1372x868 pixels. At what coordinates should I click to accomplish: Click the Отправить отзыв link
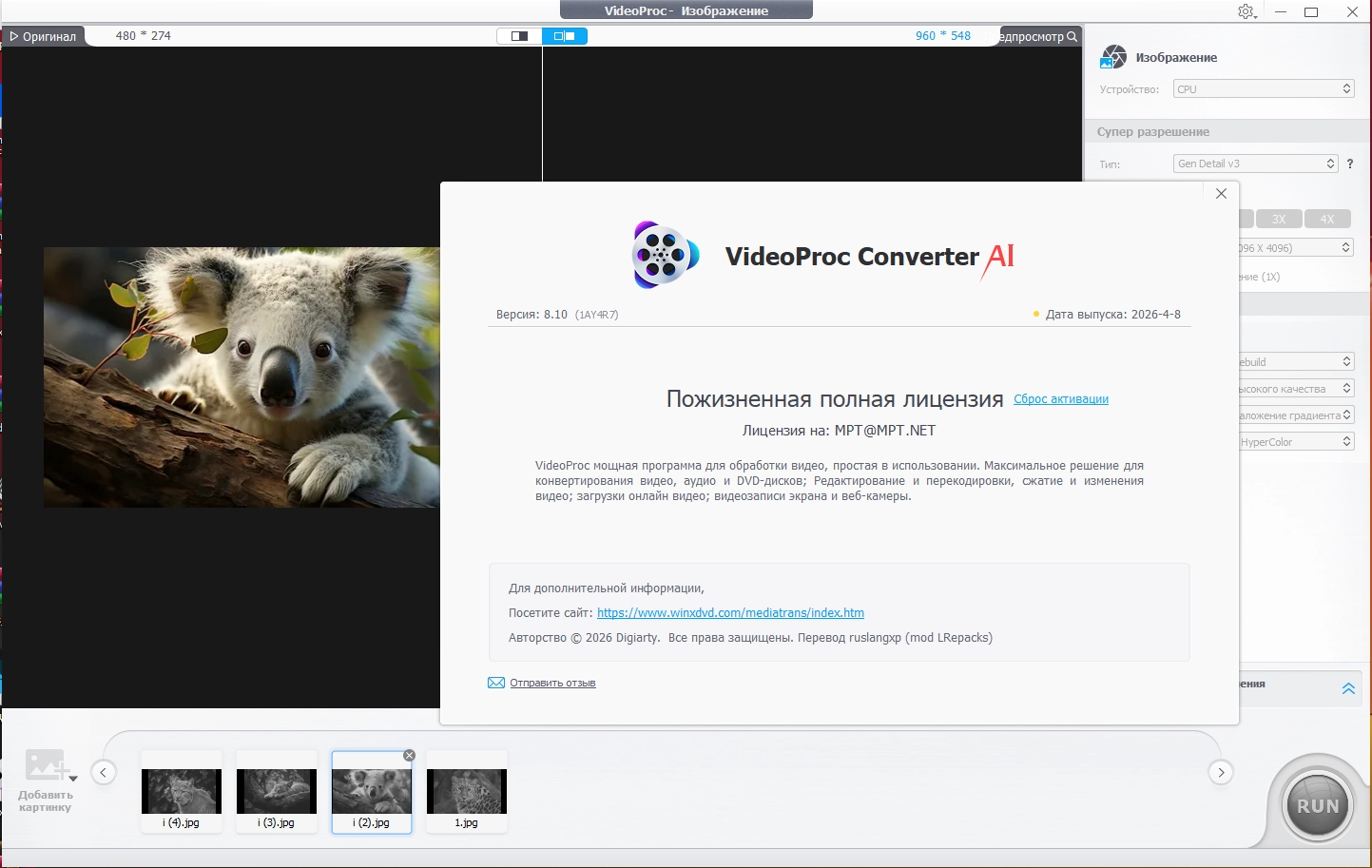(552, 683)
